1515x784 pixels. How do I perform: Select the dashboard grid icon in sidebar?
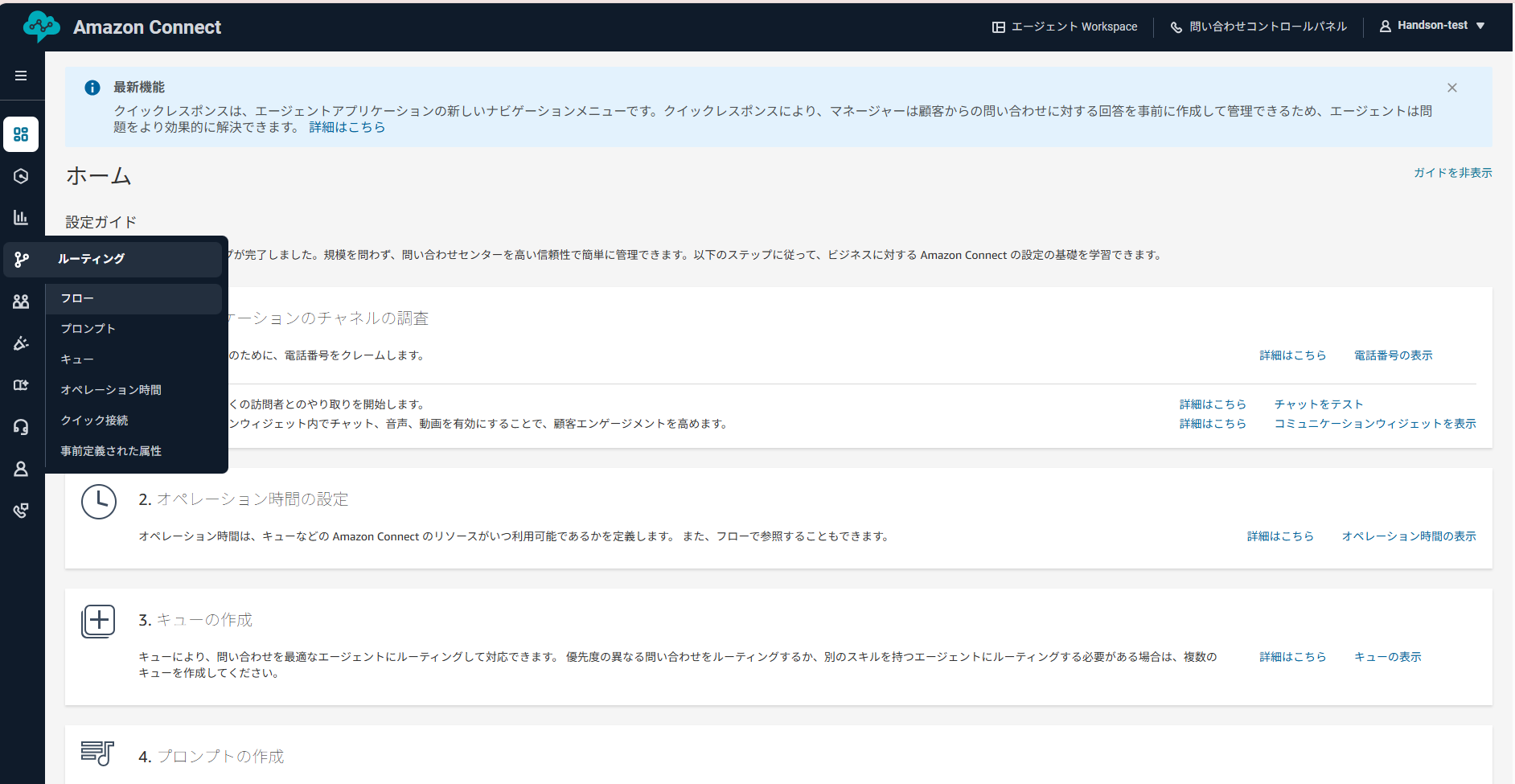point(22,134)
